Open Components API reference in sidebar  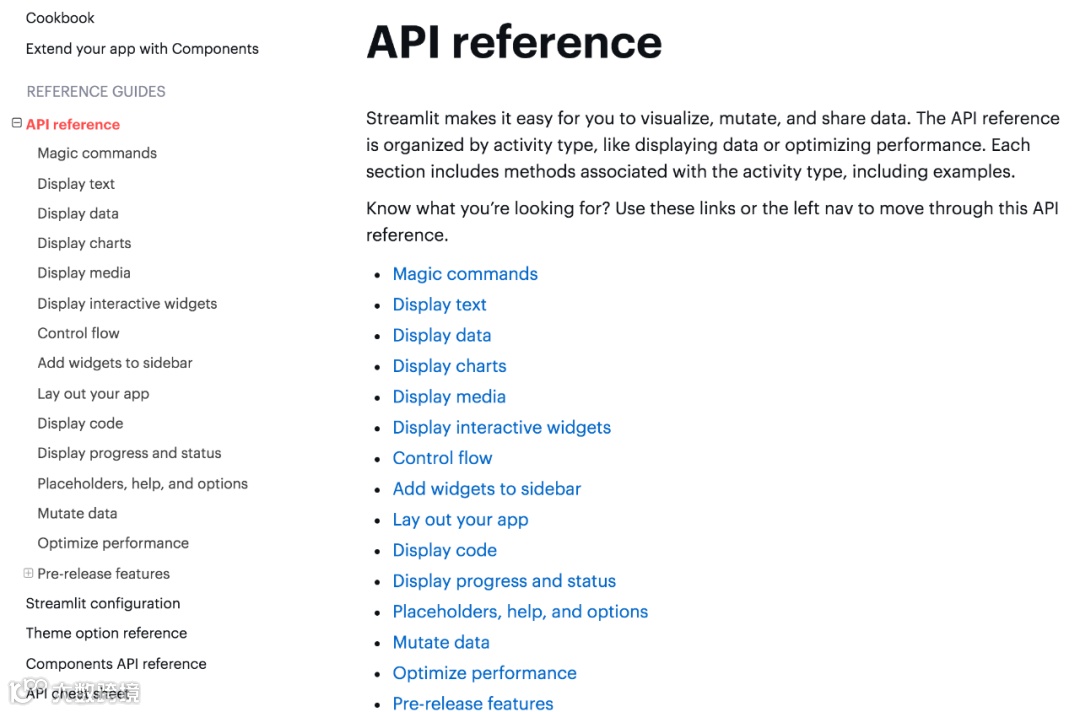(116, 664)
